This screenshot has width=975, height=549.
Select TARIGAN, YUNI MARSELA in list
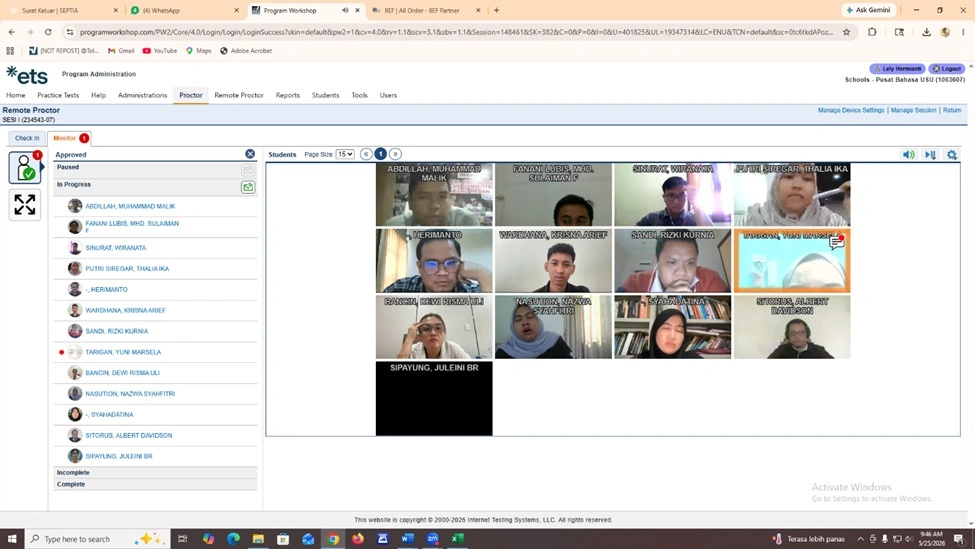point(123,352)
